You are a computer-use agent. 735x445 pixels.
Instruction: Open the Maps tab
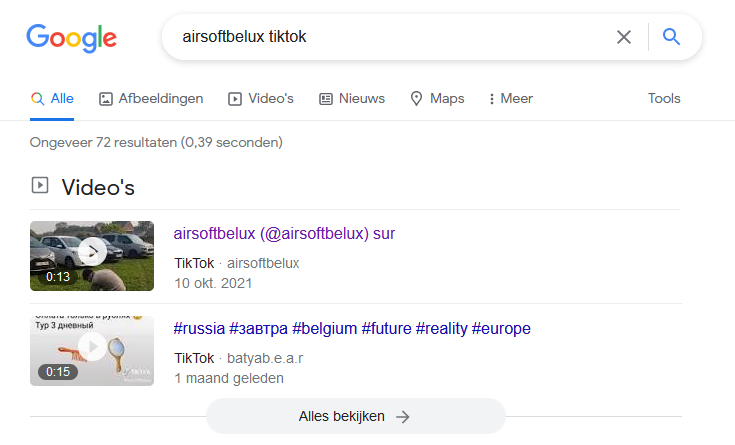(x=437, y=98)
